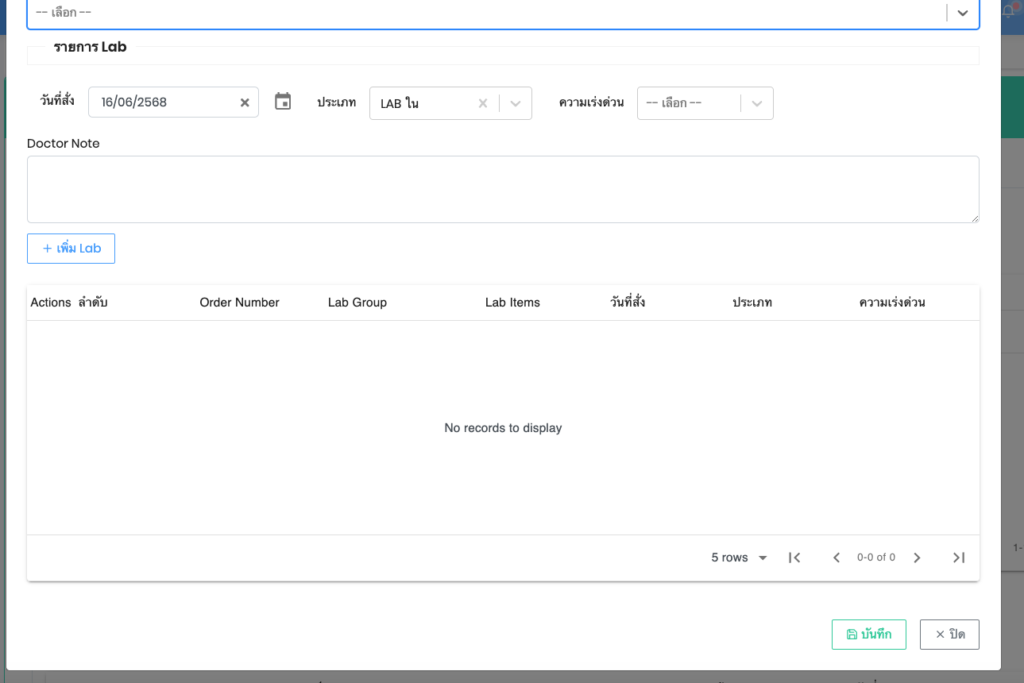
Task: Close dialog with the ปิด button
Action: coord(949,634)
